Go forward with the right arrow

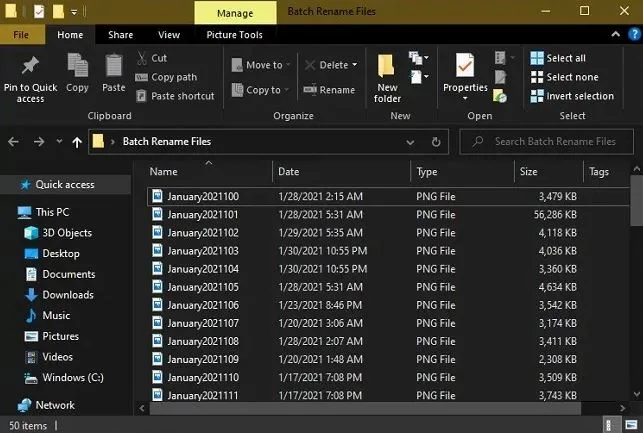[x=39, y=142]
